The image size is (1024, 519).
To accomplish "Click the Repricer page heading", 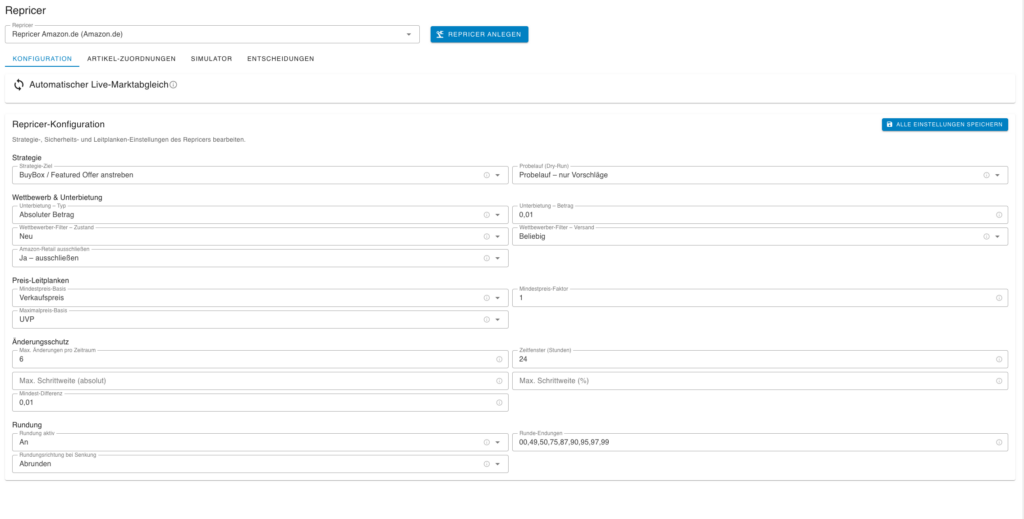I will 25,10.
